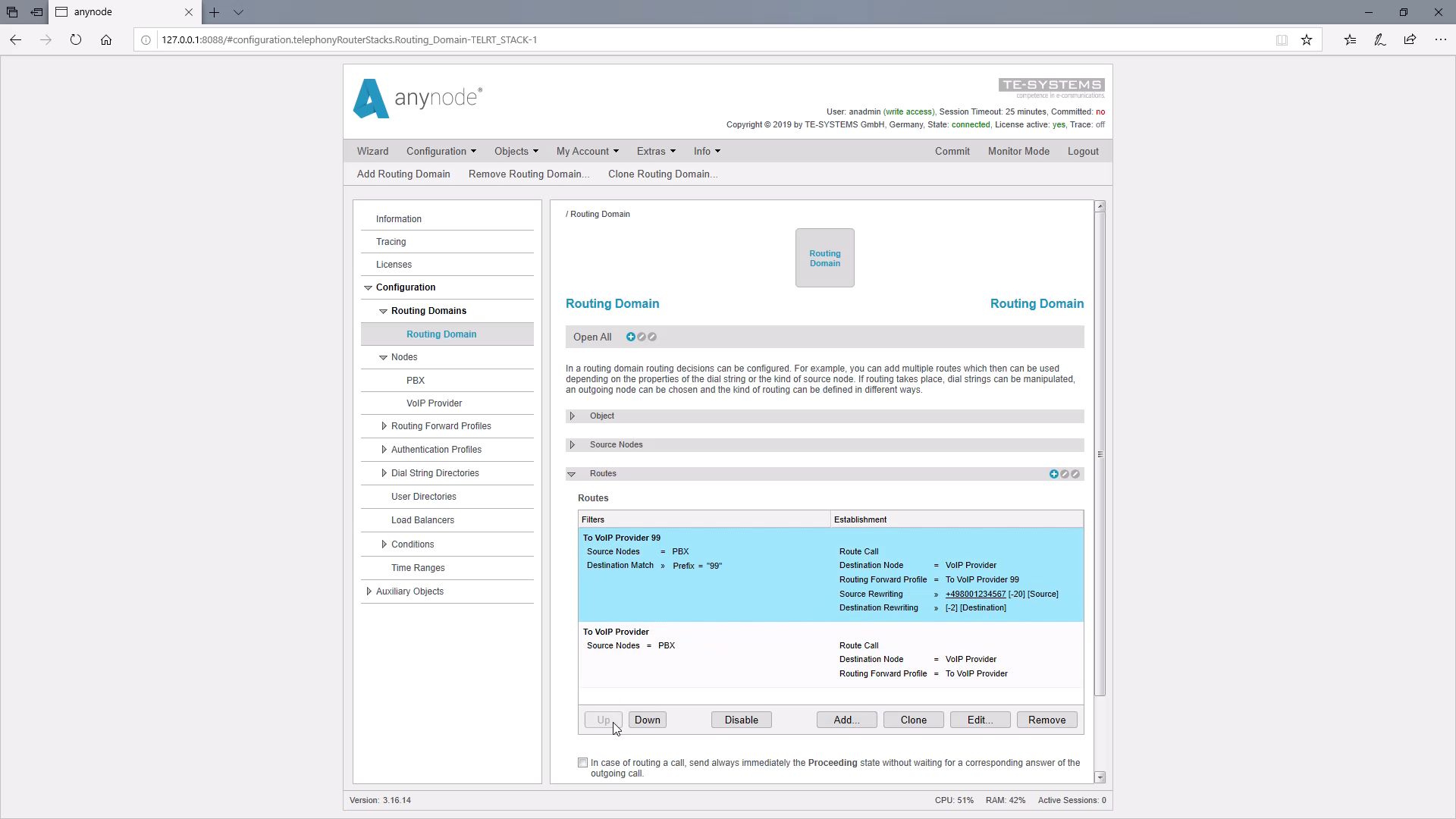The image size is (1456, 819).
Task: Select the To VoIP Provider route row
Action: coord(830,654)
